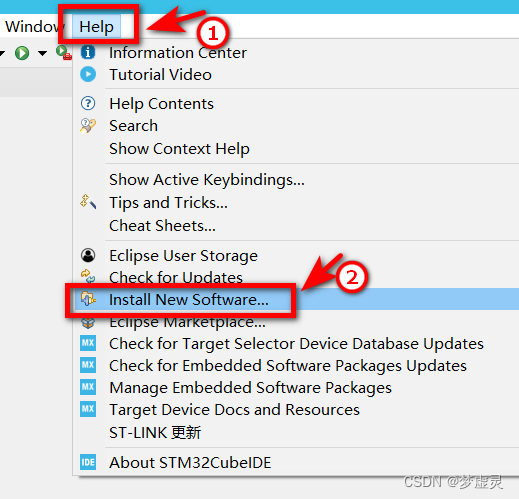Open the Window menu
This screenshot has height=499, width=519.
point(32,26)
